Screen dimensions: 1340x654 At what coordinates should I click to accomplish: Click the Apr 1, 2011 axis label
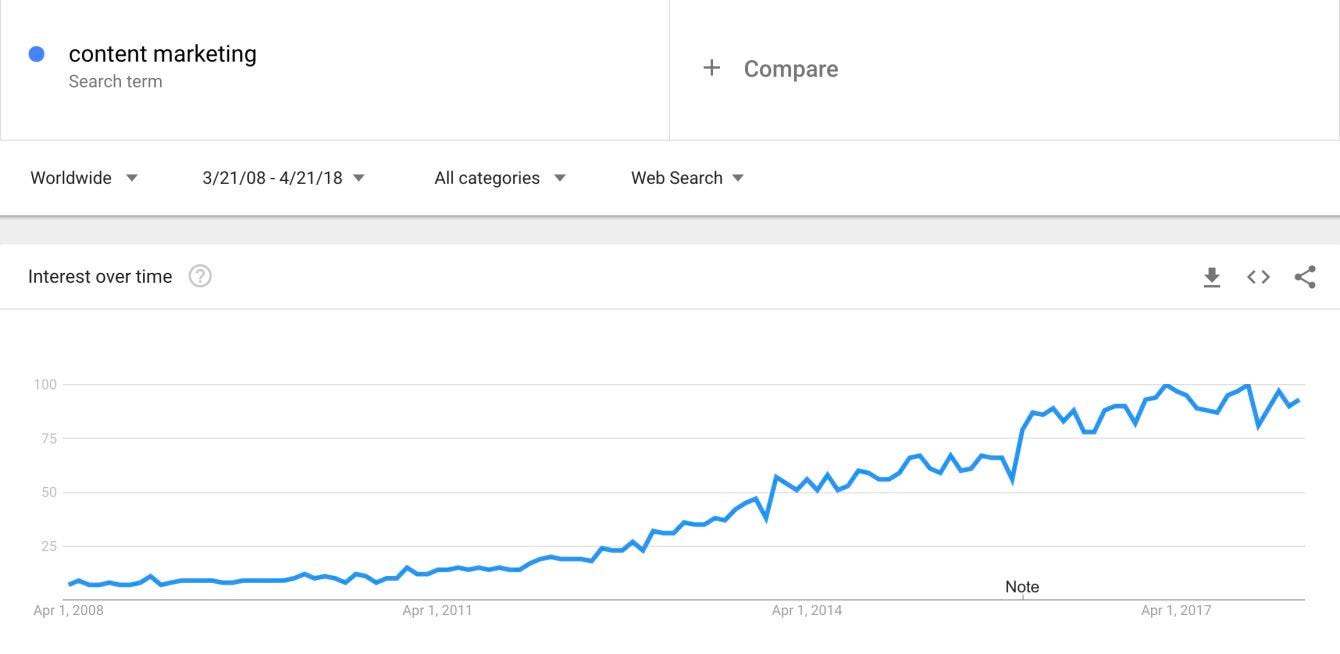click(437, 610)
